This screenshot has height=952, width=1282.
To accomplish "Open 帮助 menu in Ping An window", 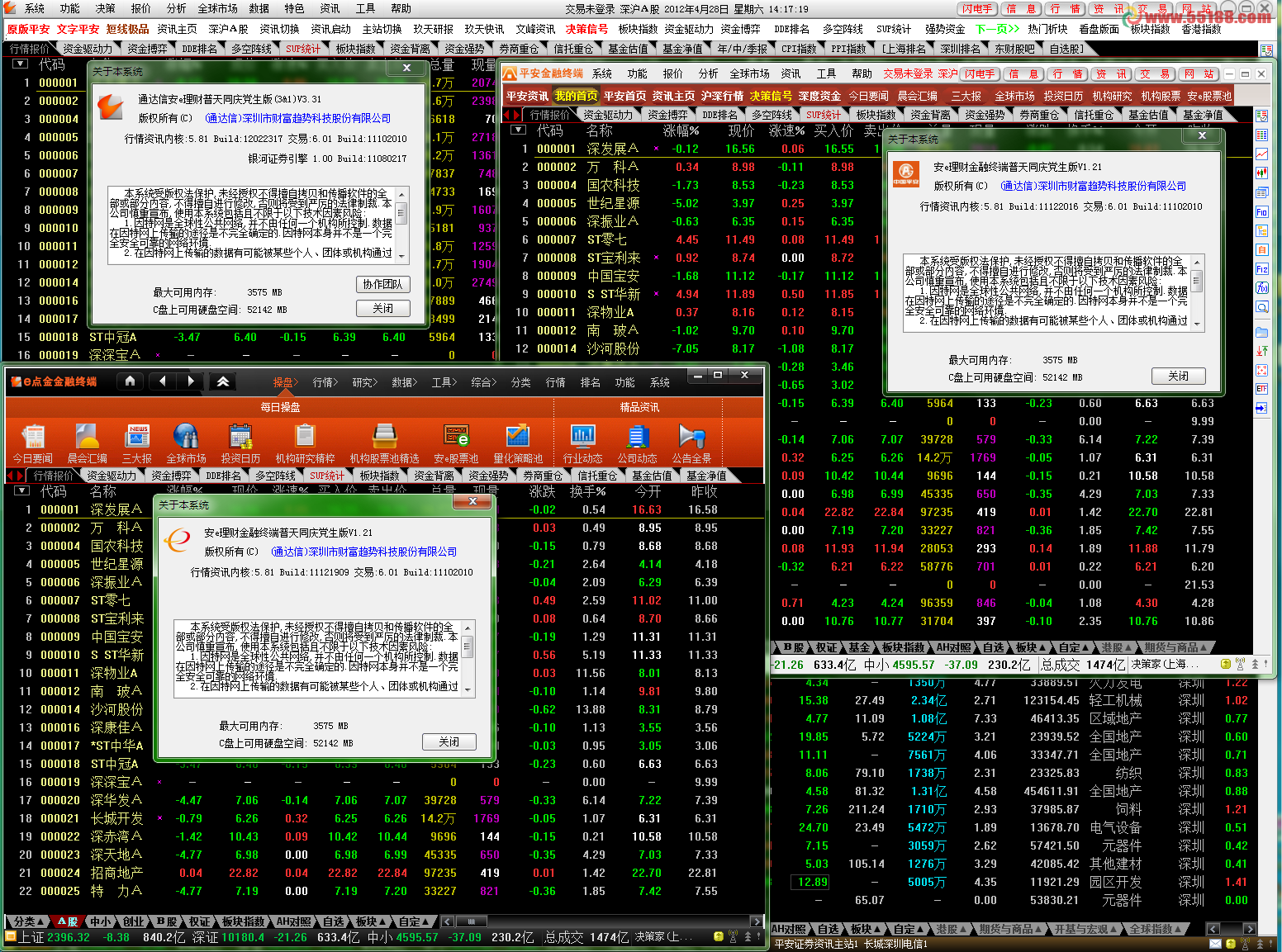I will pyautogui.click(x=862, y=73).
